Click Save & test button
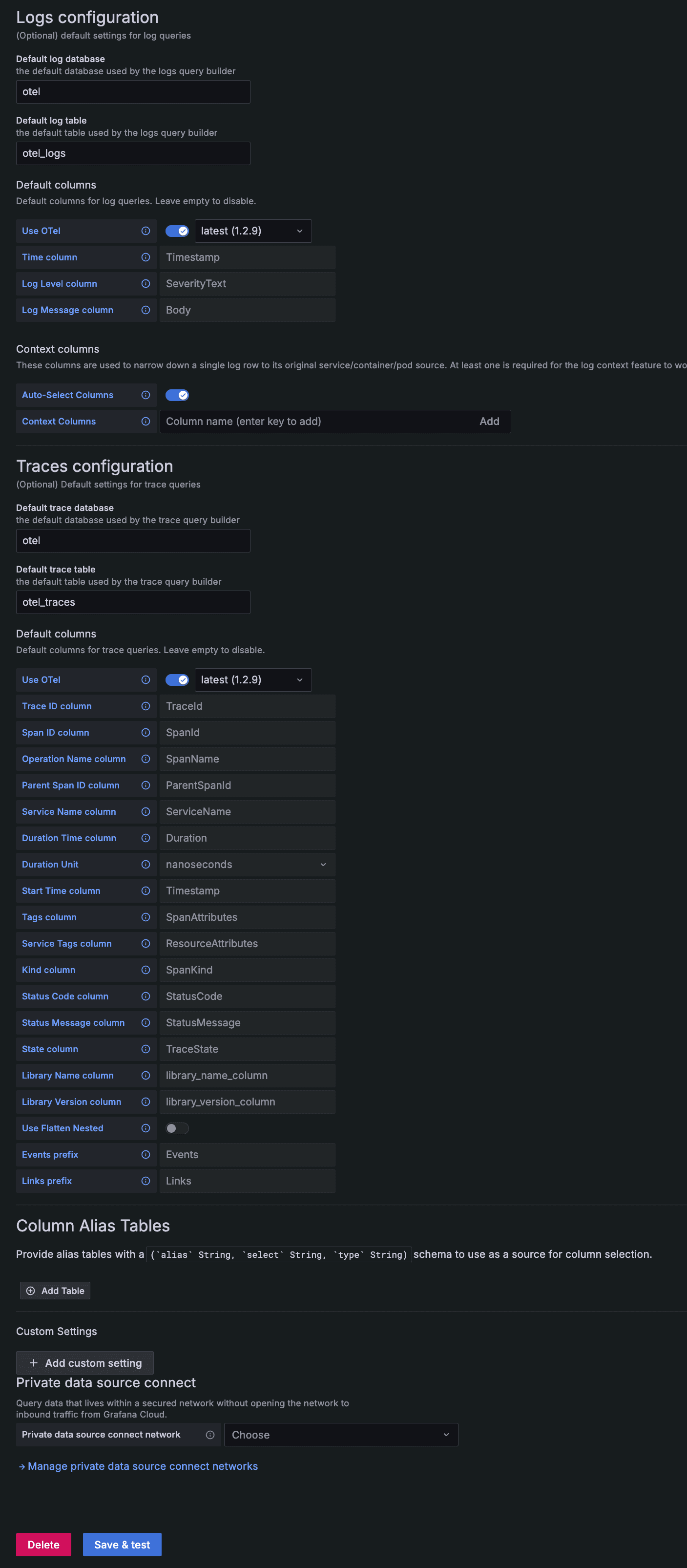This screenshot has height=1568, width=687. (x=122, y=1544)
